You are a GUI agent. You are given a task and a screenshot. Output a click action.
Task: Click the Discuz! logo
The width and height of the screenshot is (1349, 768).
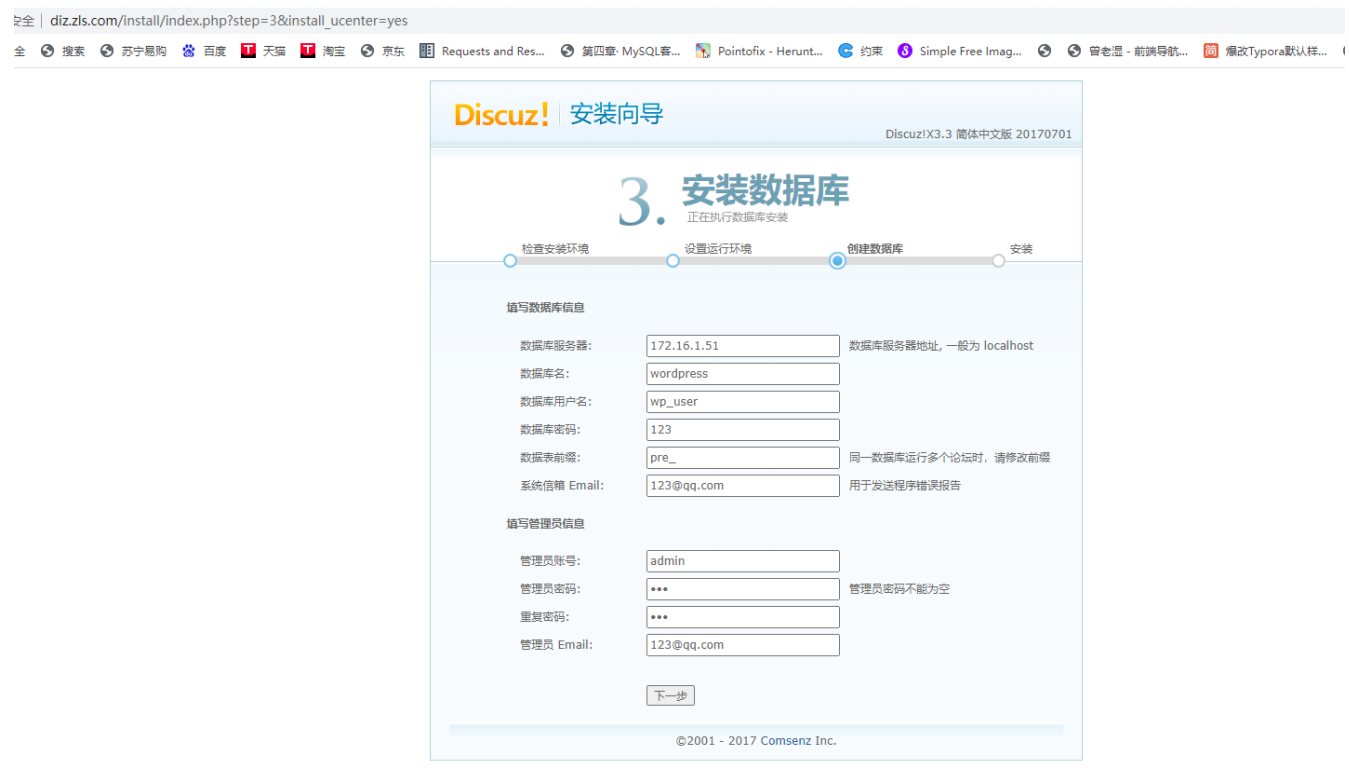[501, 114]
